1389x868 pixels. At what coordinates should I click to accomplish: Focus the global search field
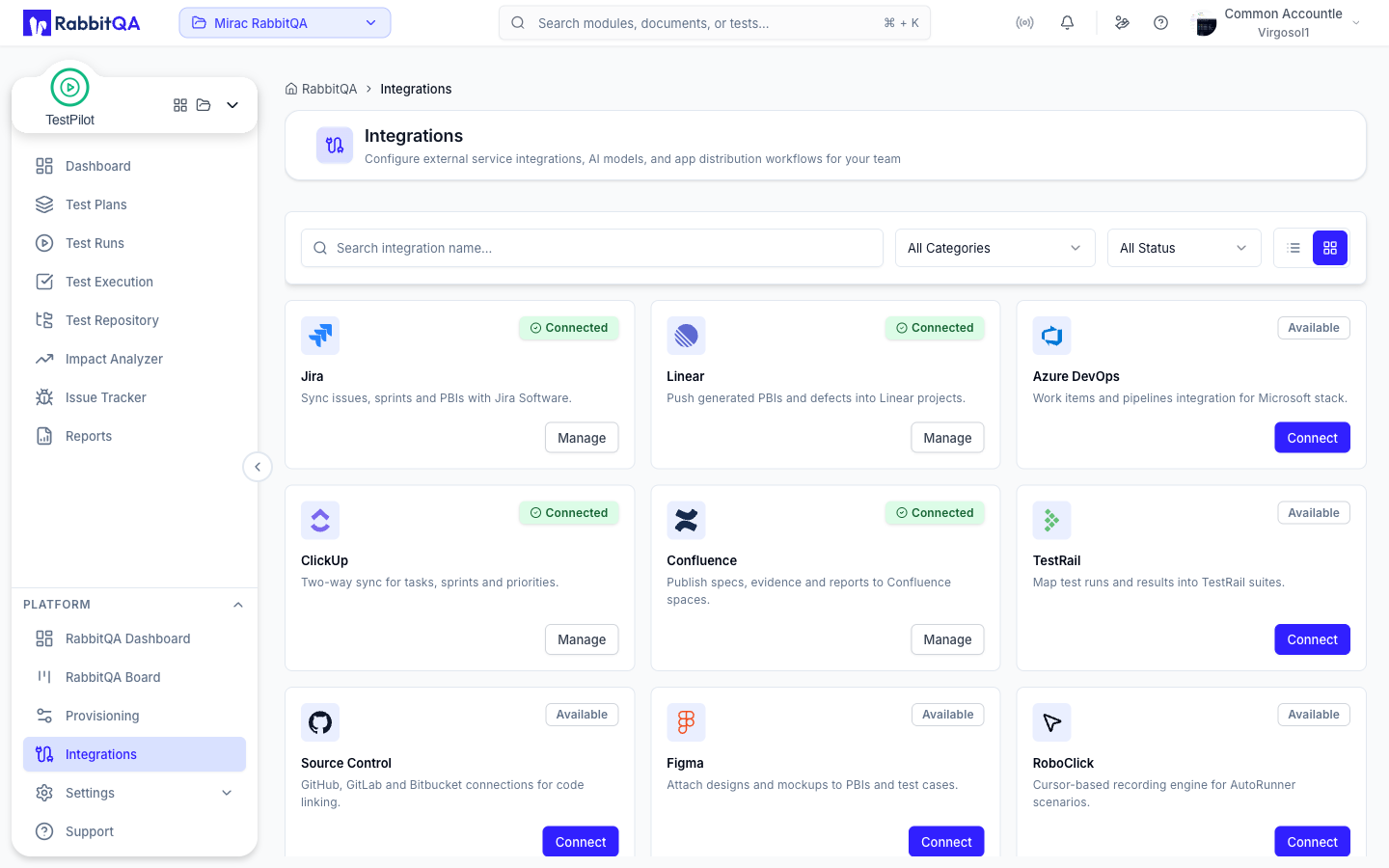[x=715, y=23]
